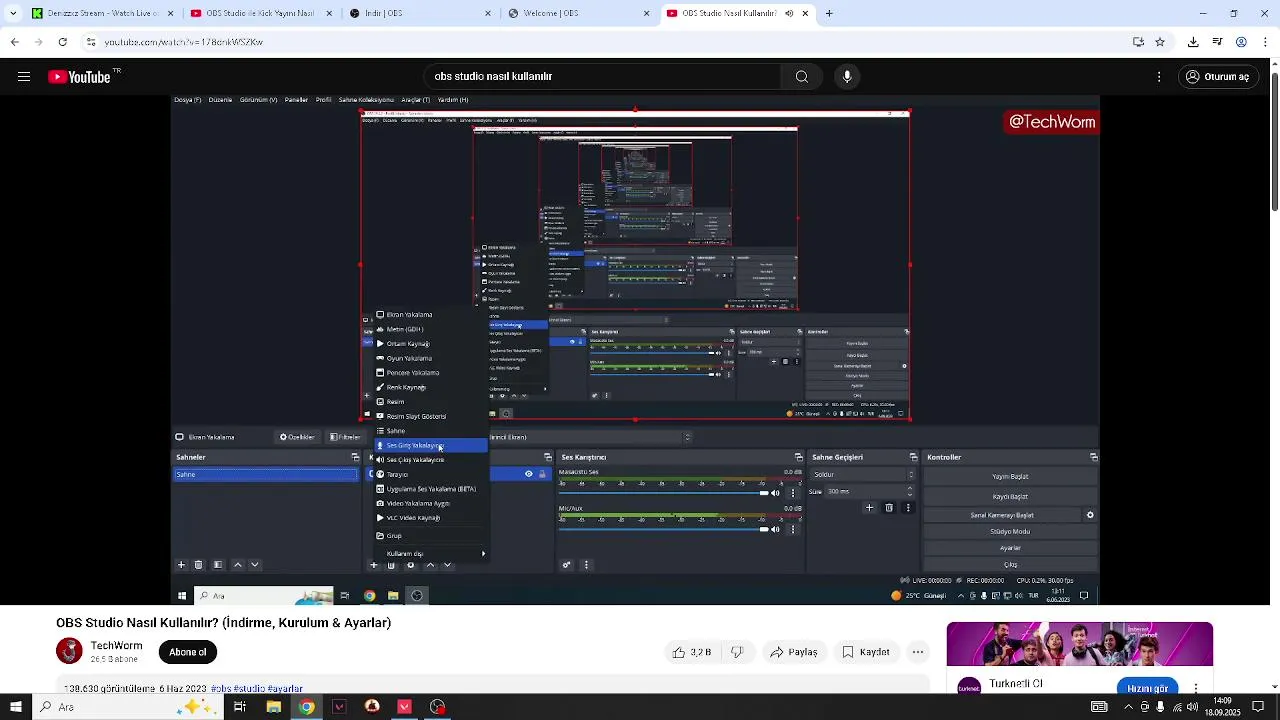Open Chrome three-dot main menu
This screenshot has height=720, width=1280.
click(x=1266, y=42)
